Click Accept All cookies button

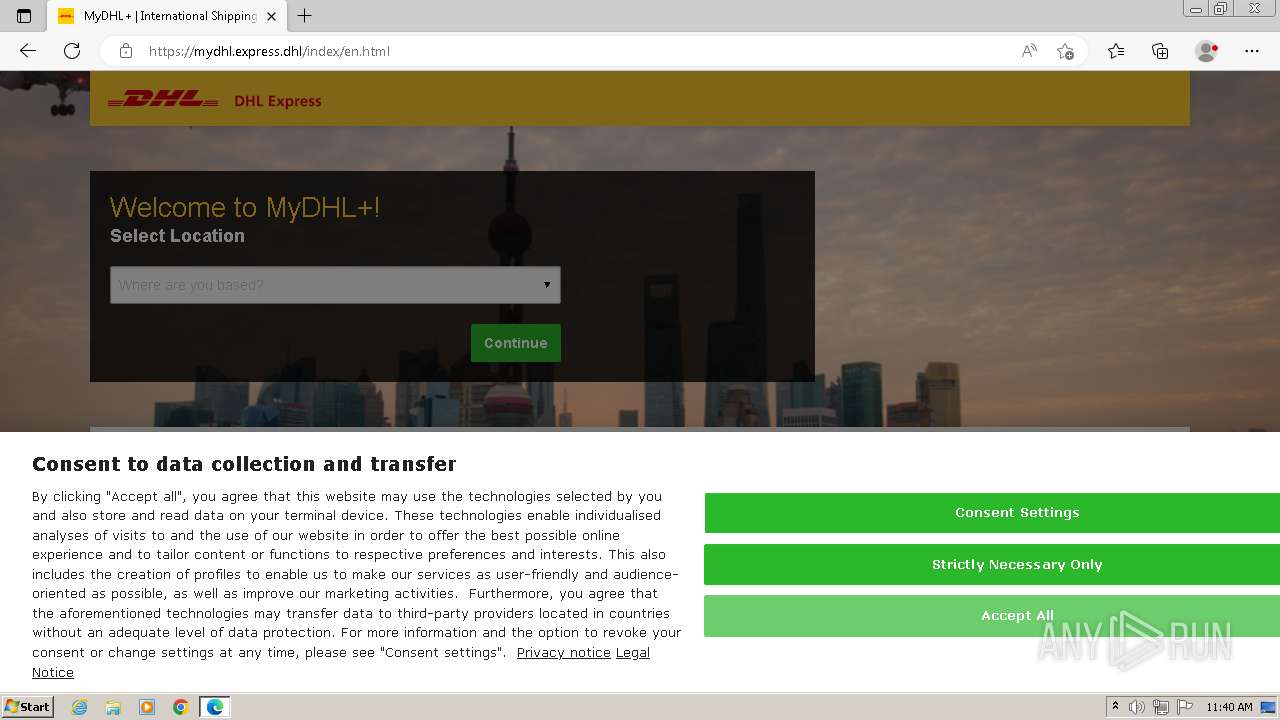[992, 616]
